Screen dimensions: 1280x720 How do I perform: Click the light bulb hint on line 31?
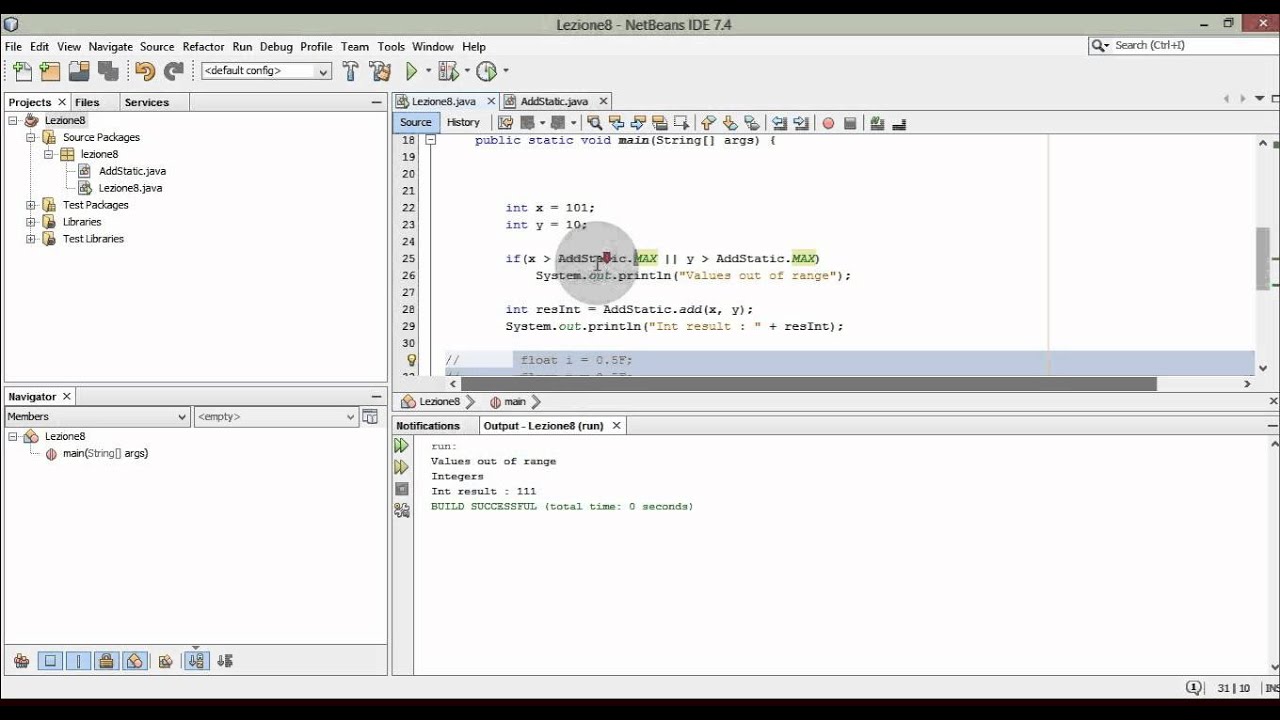[x=411, y=360]
